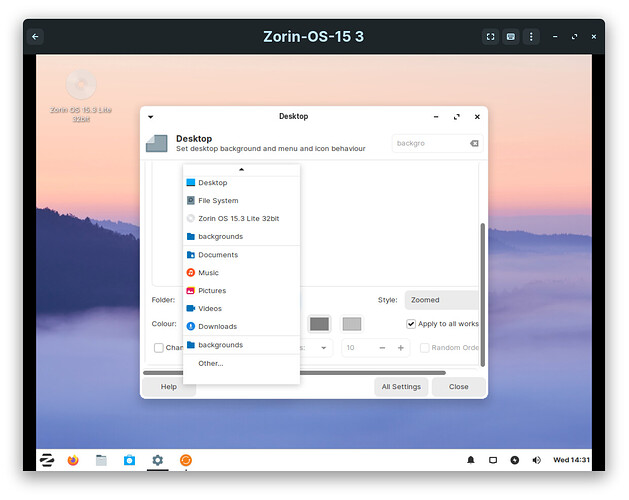Toggle the Apply to all workspaces checkbox
This screenshot has height=500, width=629.
coord(411,324)
